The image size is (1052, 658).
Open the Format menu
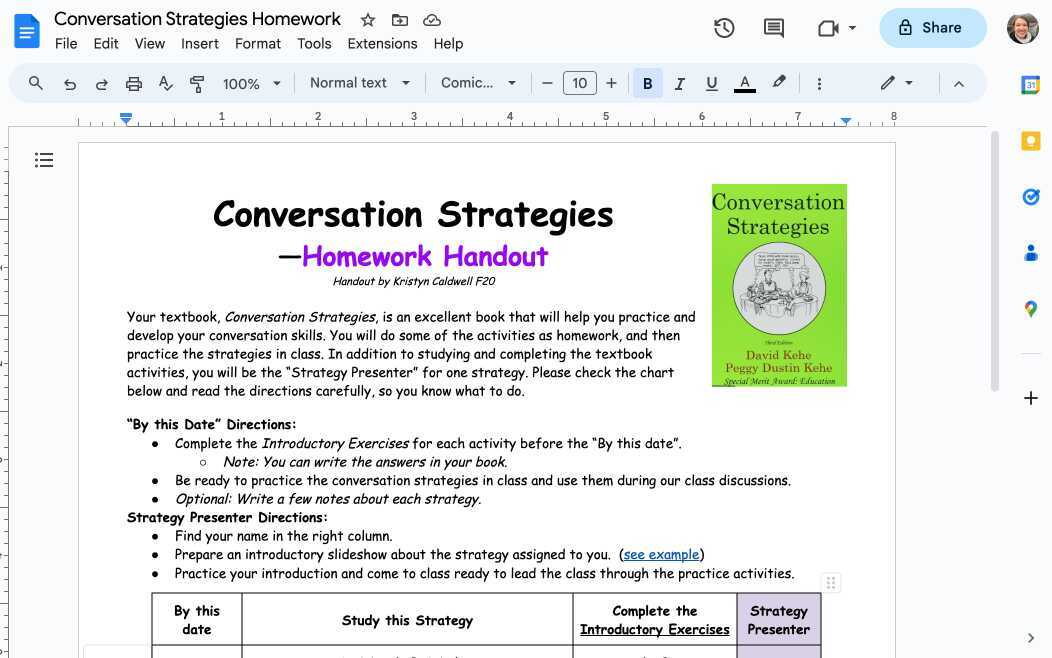point(257,43)
